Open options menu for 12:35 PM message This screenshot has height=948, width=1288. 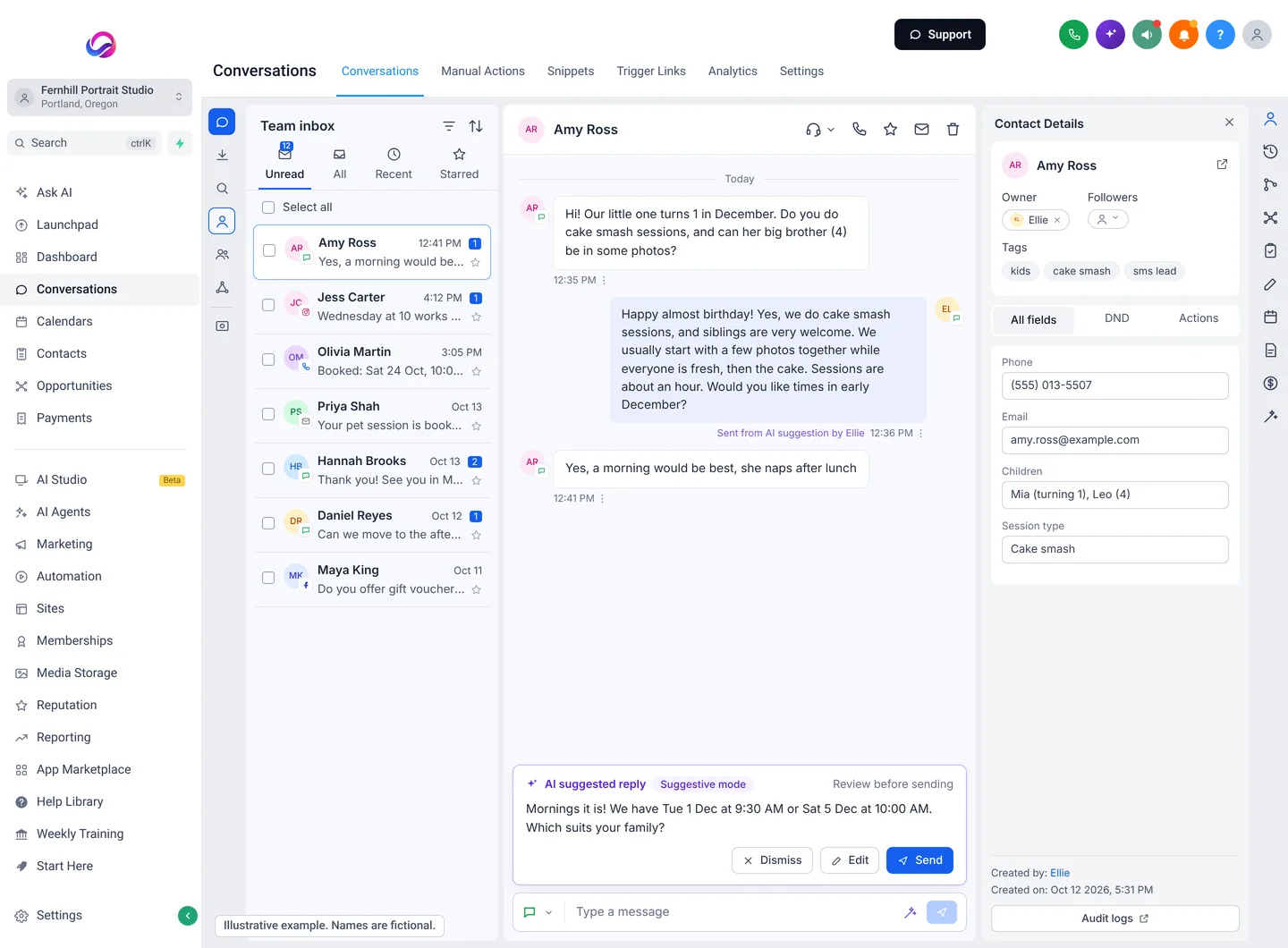604,280
